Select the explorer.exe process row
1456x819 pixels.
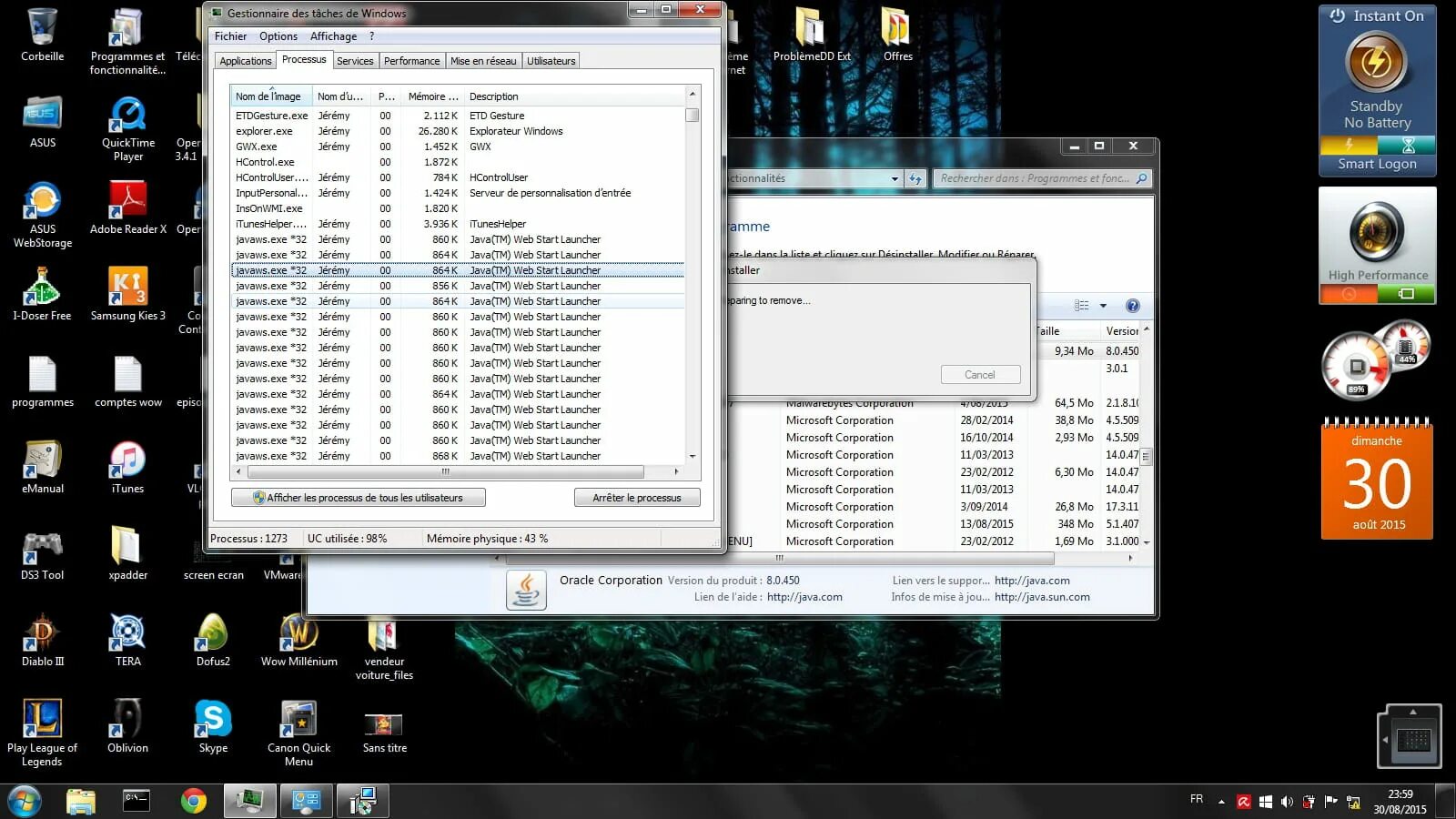coord(458,131)
